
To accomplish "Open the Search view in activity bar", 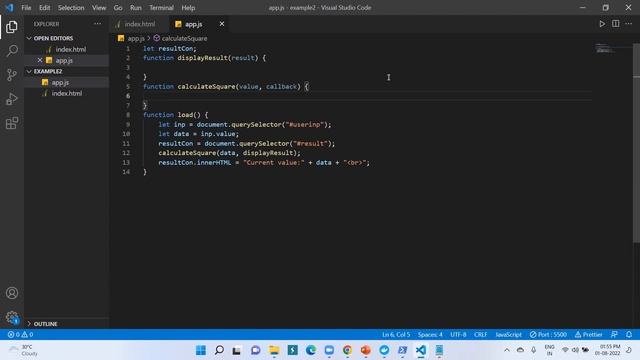I will [12, 51].
